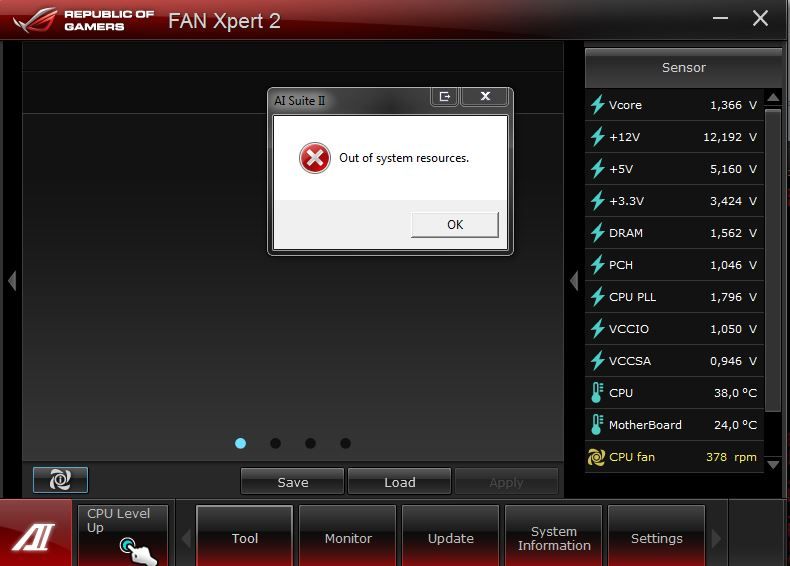790x566 pixels.
Task: Click the Vcore lightning bolt icon
Action: click(598, 105)
